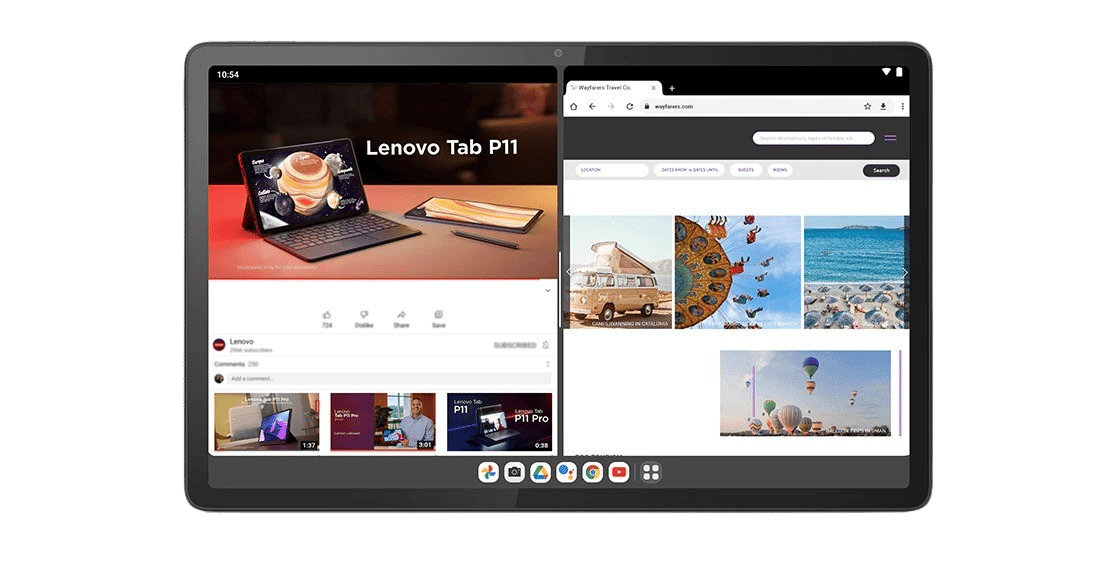Expand the Comments section

547,364
